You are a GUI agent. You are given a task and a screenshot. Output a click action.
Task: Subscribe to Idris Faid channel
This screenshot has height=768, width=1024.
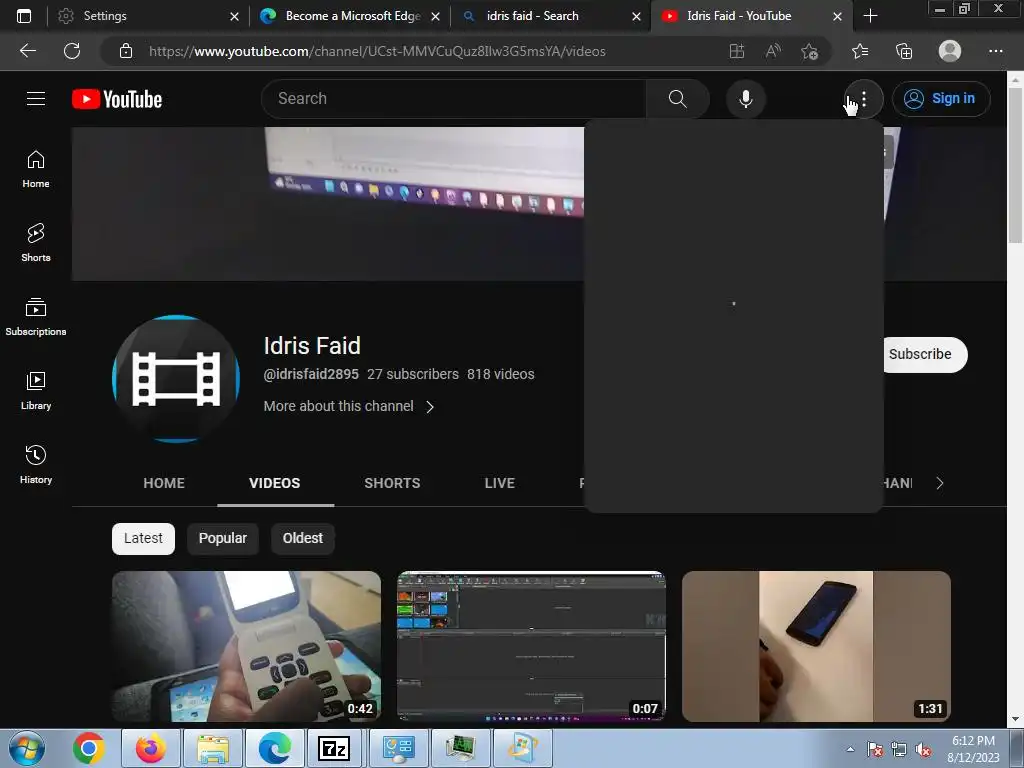(925, 355)
